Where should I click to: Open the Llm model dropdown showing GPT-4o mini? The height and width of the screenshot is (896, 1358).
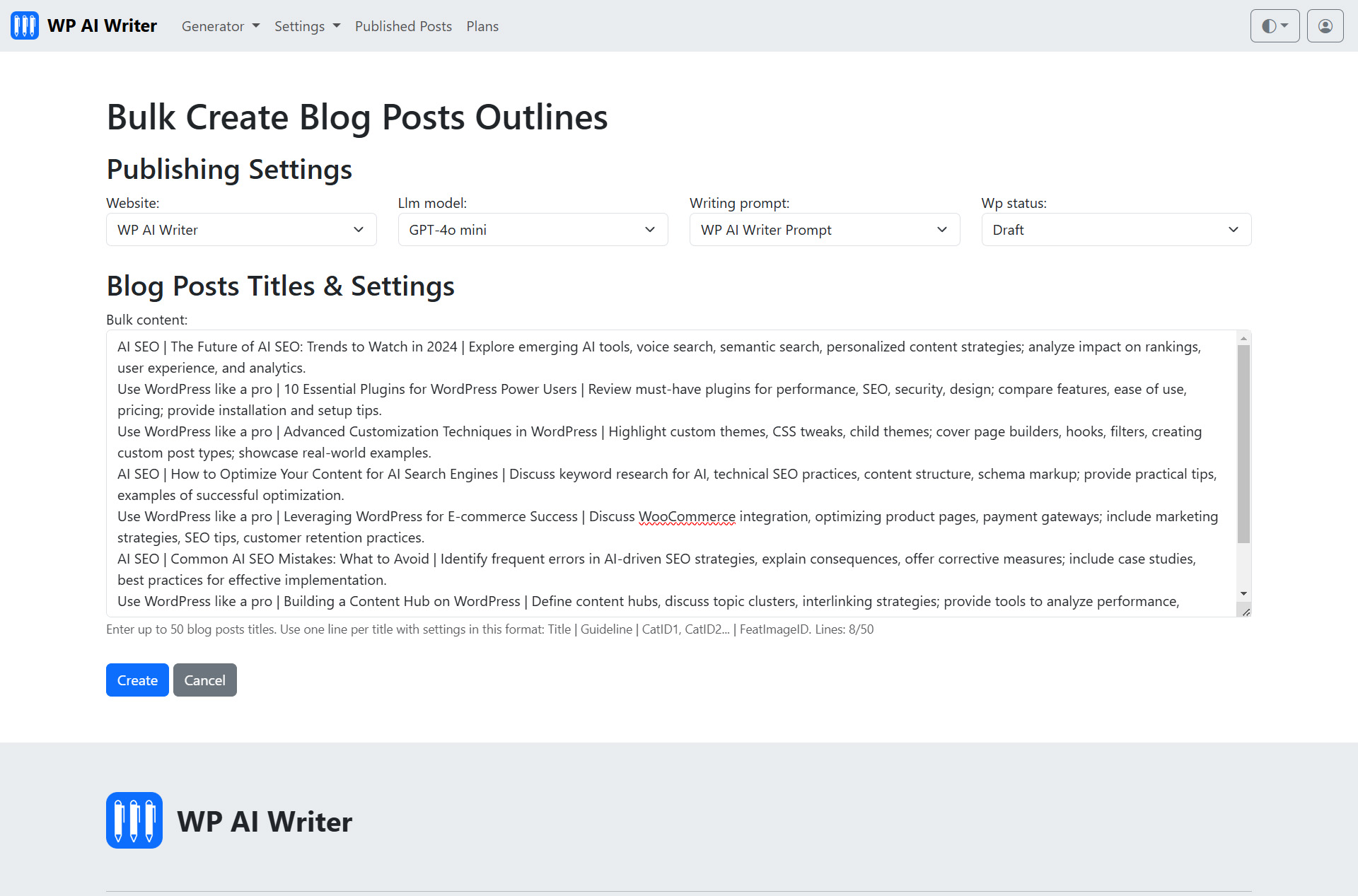pyautogui.click(x=533, y=229)
